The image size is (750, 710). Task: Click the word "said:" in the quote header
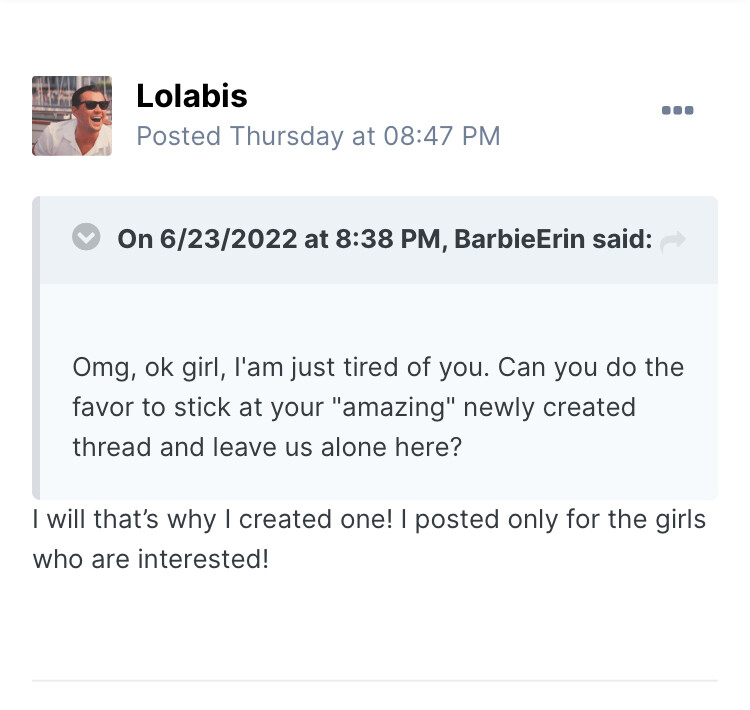pos(623,240)
